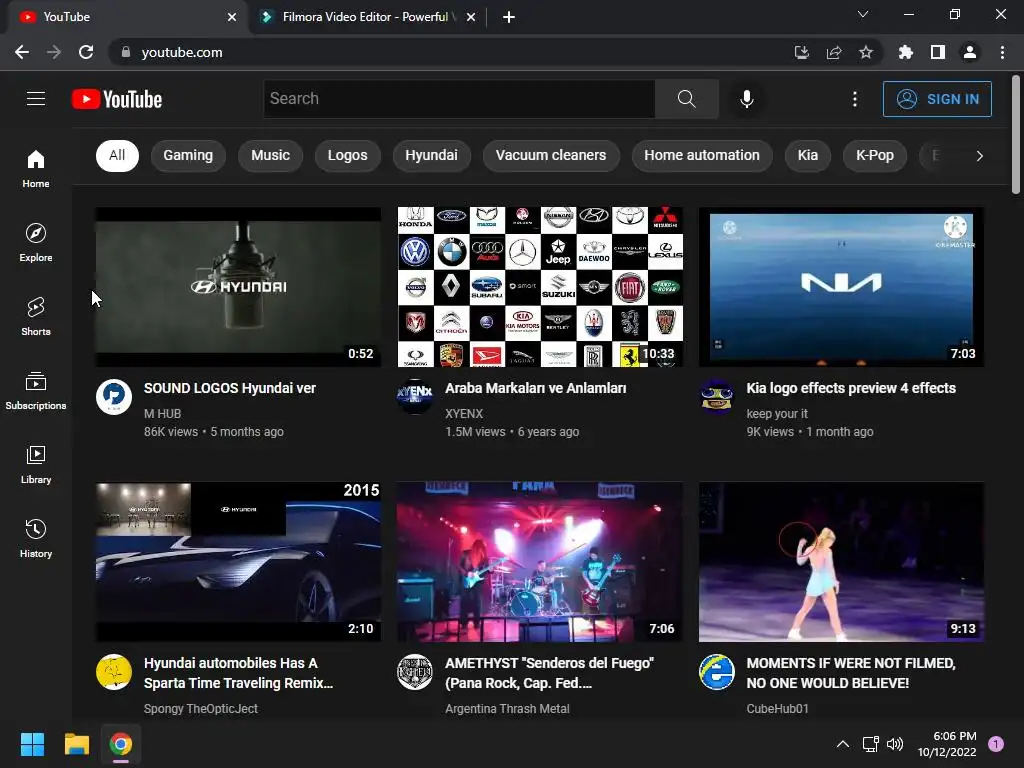Select the Music filter chip

[270, 155]
